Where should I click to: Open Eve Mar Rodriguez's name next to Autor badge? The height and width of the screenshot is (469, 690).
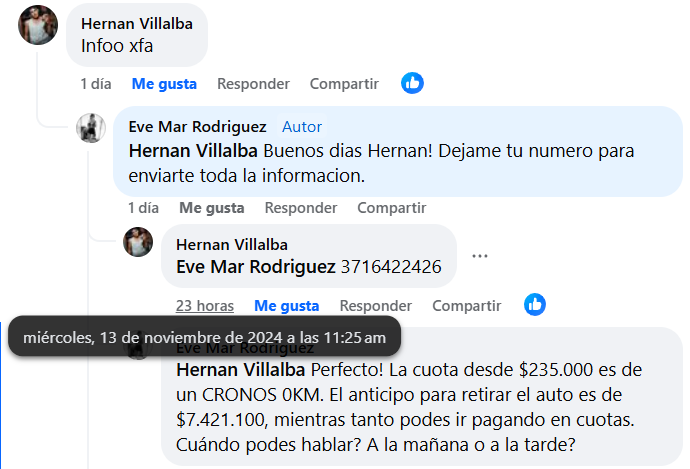[198, 127]
